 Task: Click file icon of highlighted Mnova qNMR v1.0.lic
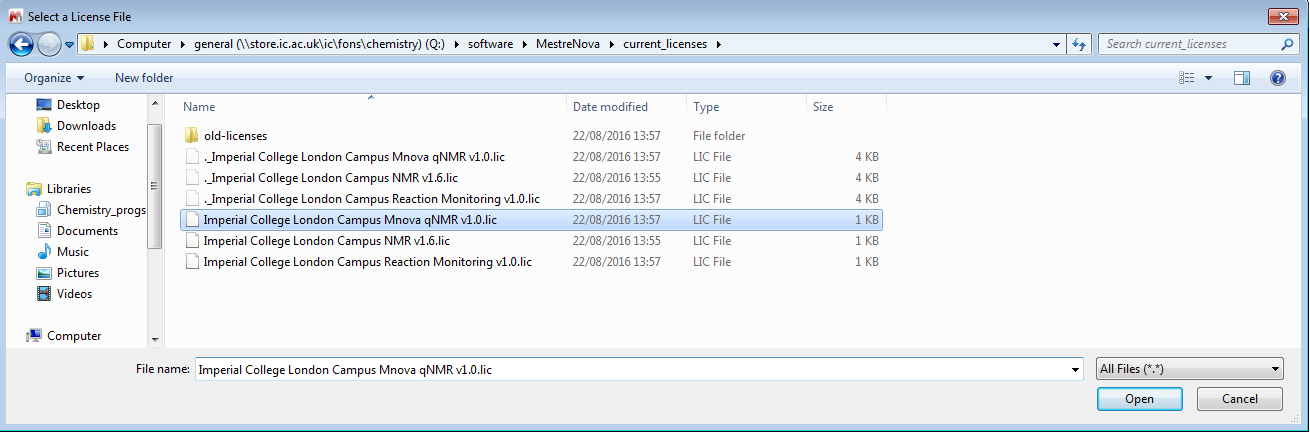[x=192, y=220]
